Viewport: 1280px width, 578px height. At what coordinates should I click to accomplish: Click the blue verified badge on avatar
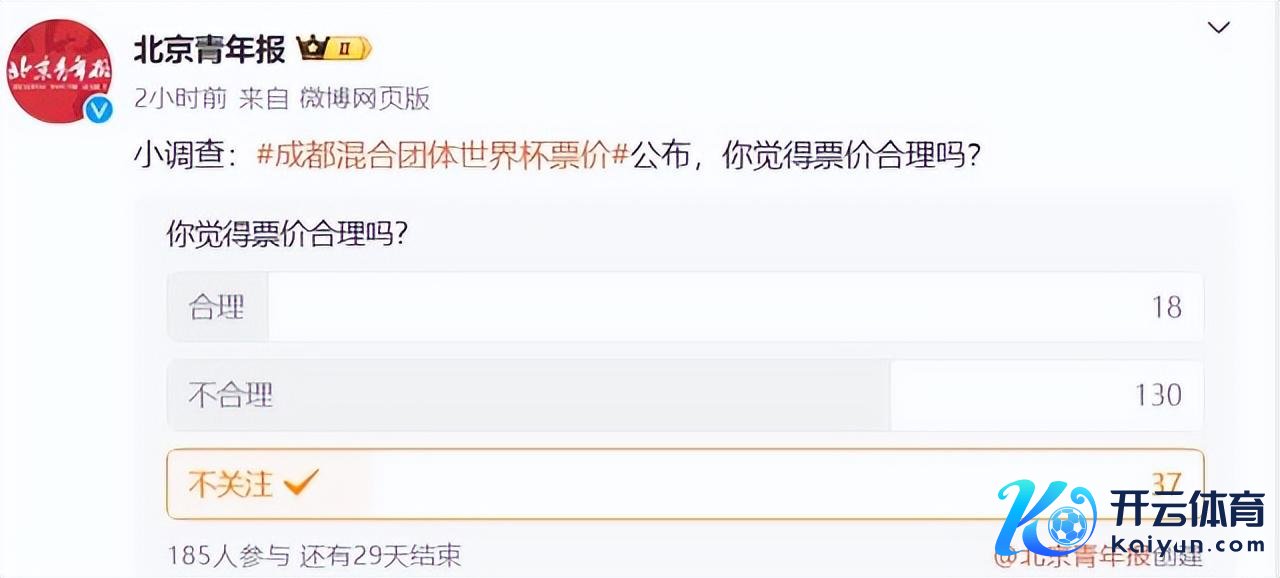pyautogui.click(x=98, y=110)
